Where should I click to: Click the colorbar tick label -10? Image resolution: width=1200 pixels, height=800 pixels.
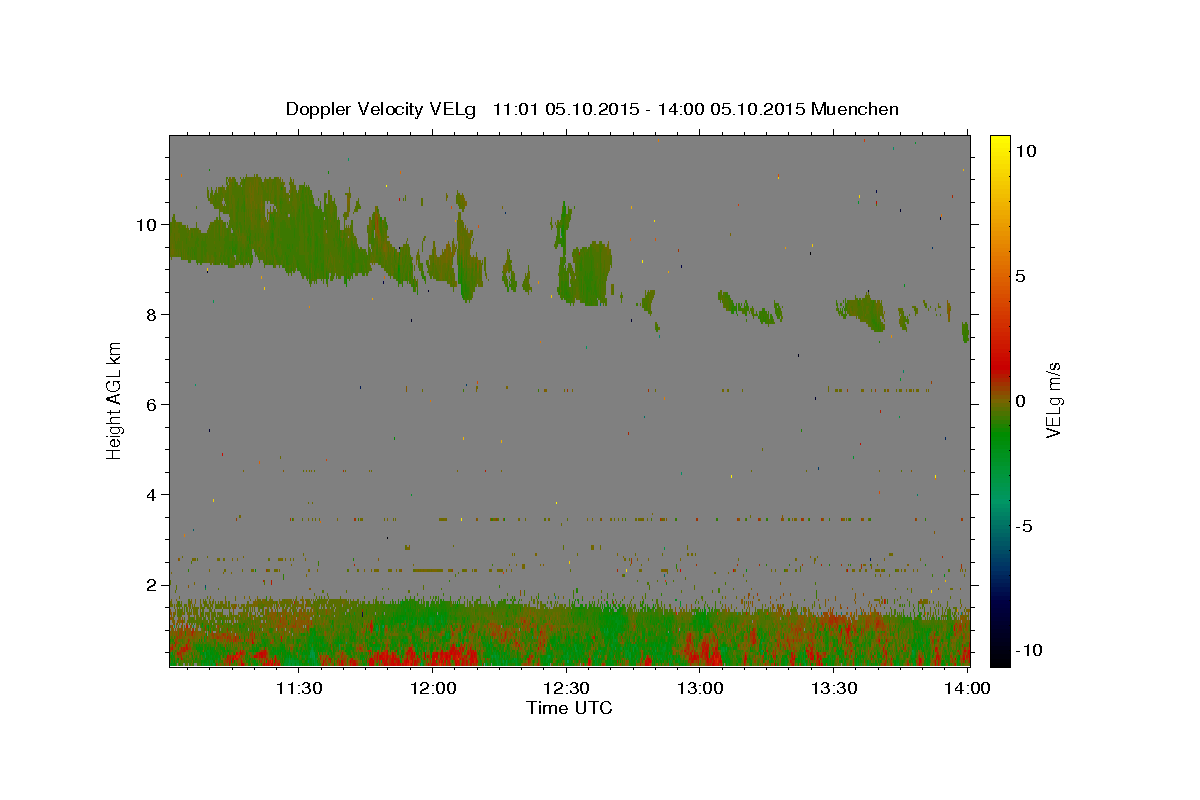(x=1029, y=651)
